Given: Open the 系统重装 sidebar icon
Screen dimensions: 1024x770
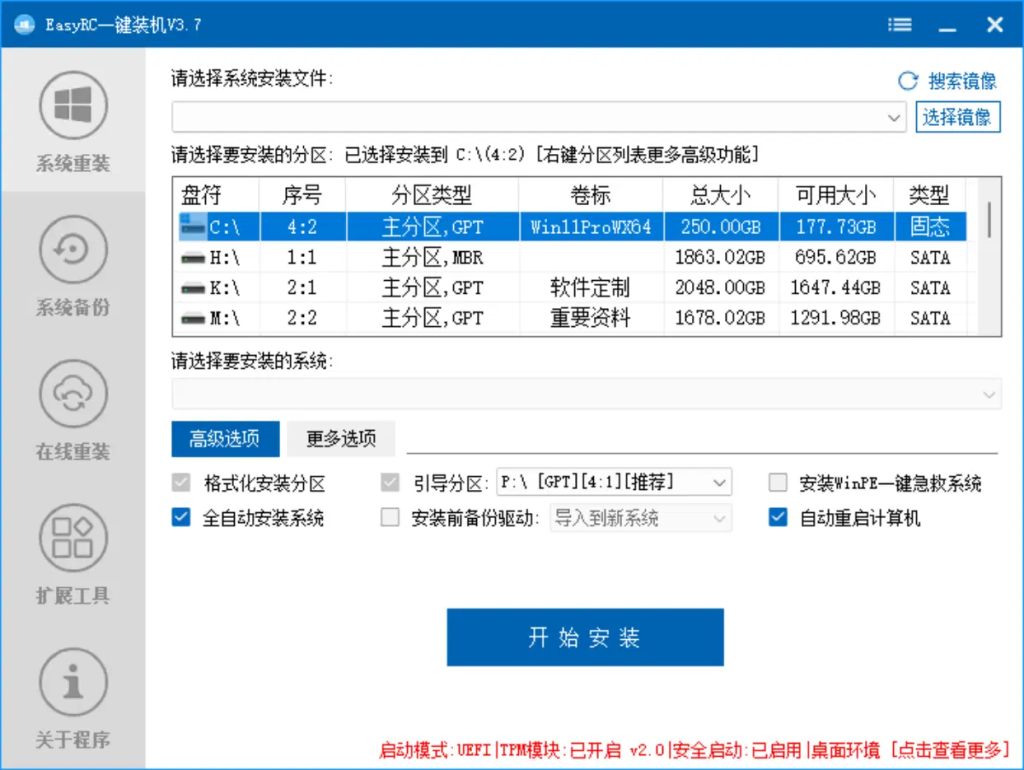Looking at the screenshot, I should [71, 120].
